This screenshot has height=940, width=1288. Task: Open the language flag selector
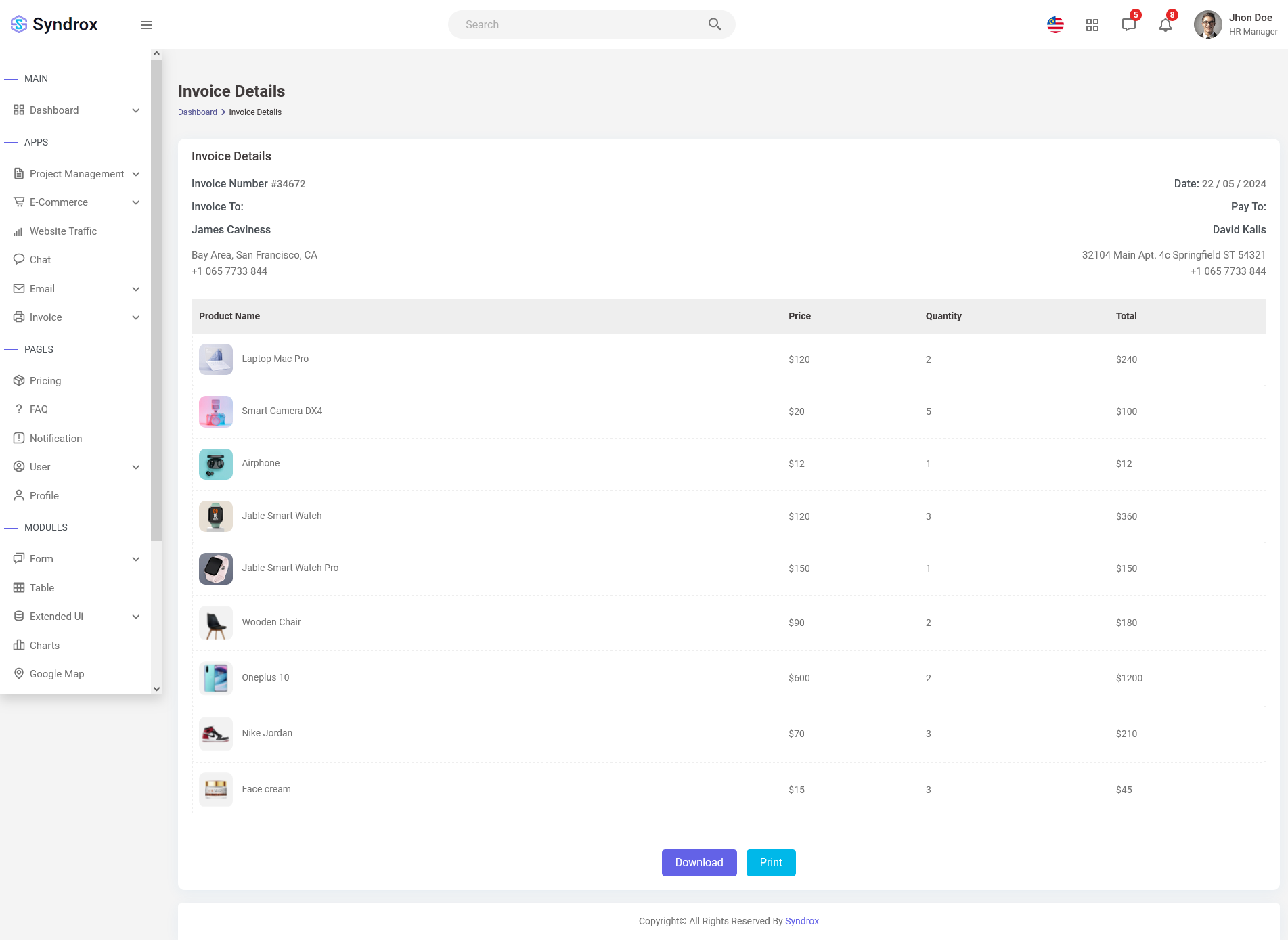pos(1055,25)
